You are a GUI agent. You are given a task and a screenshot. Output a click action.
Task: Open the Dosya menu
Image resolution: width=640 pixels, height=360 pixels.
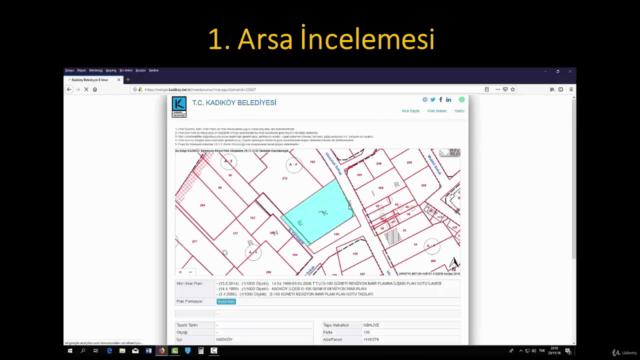pos(69,71)
